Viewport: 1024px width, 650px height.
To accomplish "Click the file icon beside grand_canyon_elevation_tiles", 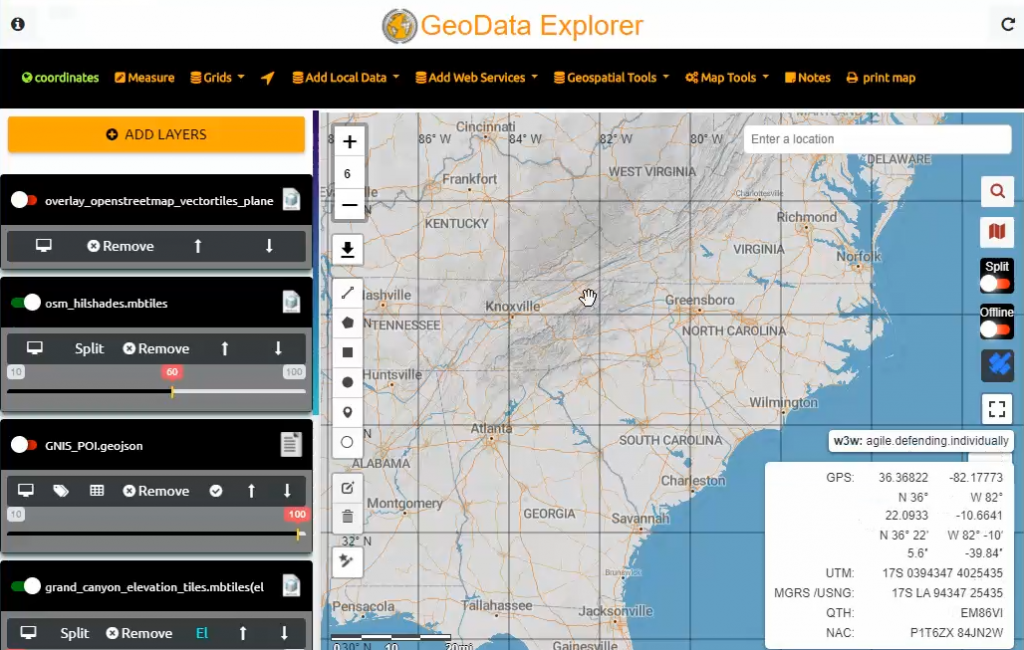I will tap(291, 585).
